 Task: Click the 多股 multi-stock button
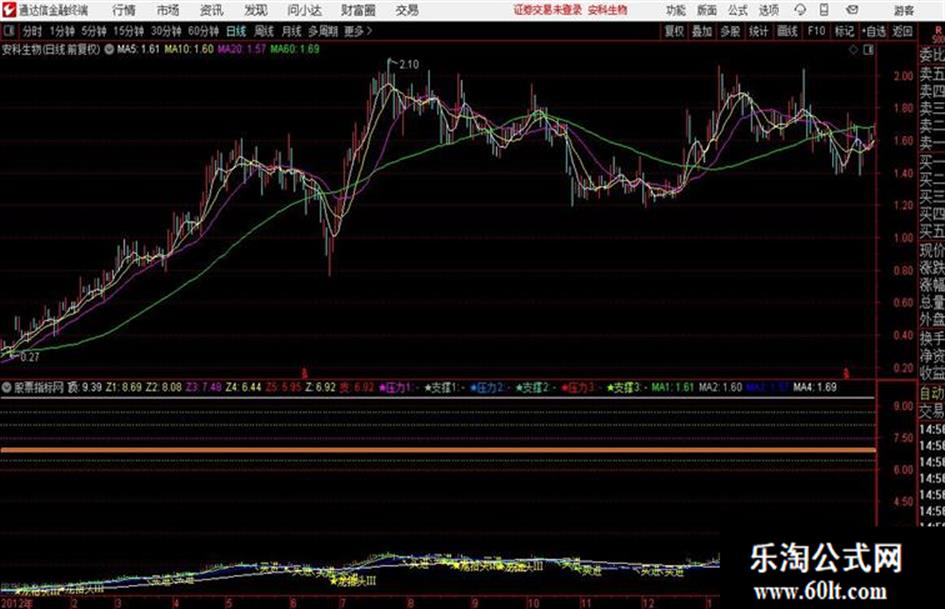click(x=730, y=31)
